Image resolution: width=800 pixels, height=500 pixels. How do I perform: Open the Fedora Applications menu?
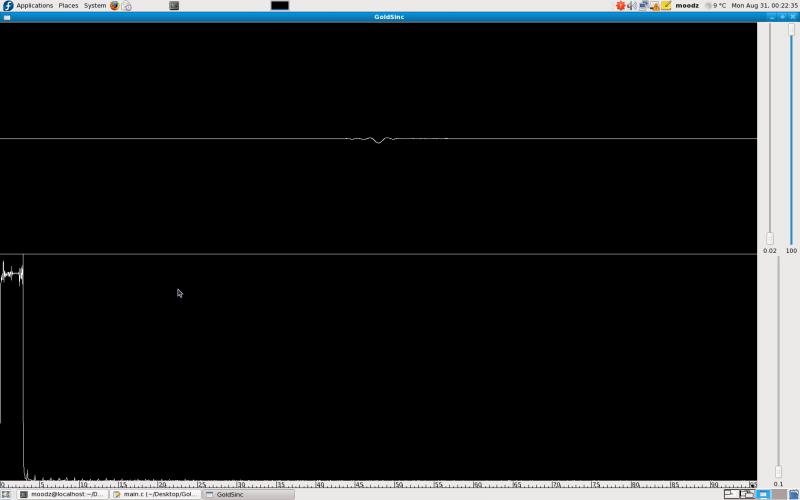pyautogui.click(x=28, y=6)
